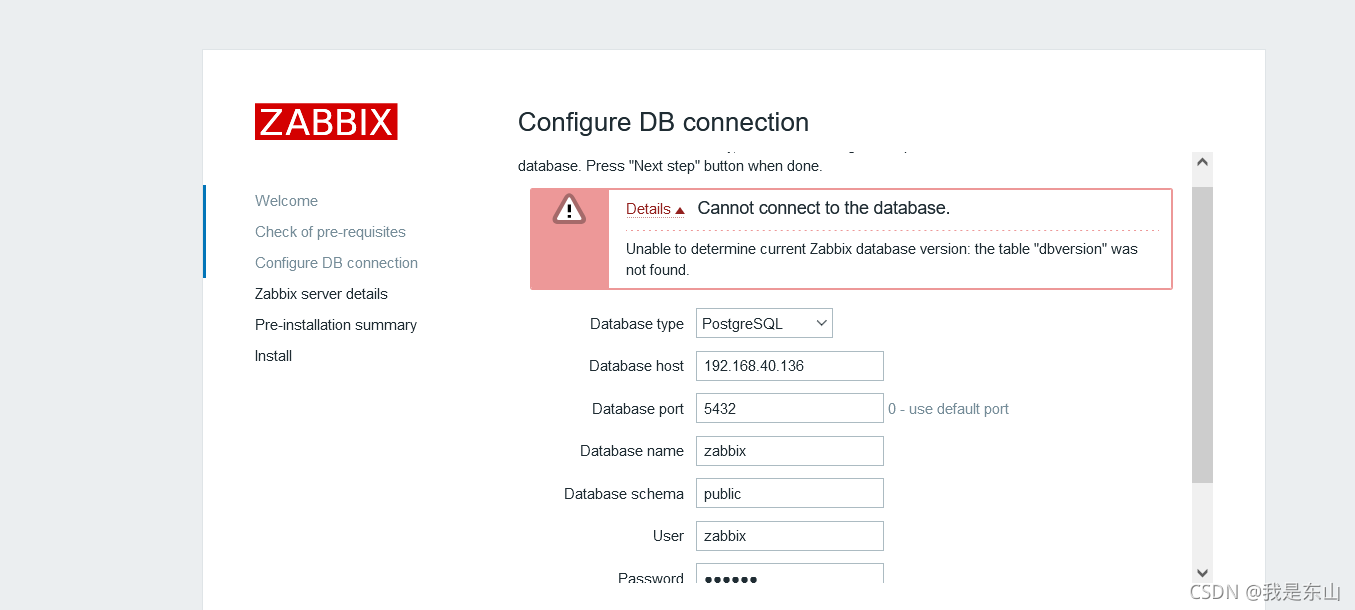Click the 'Database host' label
Viewport: 1355px width, 610px height.
[x=636, y=366]
